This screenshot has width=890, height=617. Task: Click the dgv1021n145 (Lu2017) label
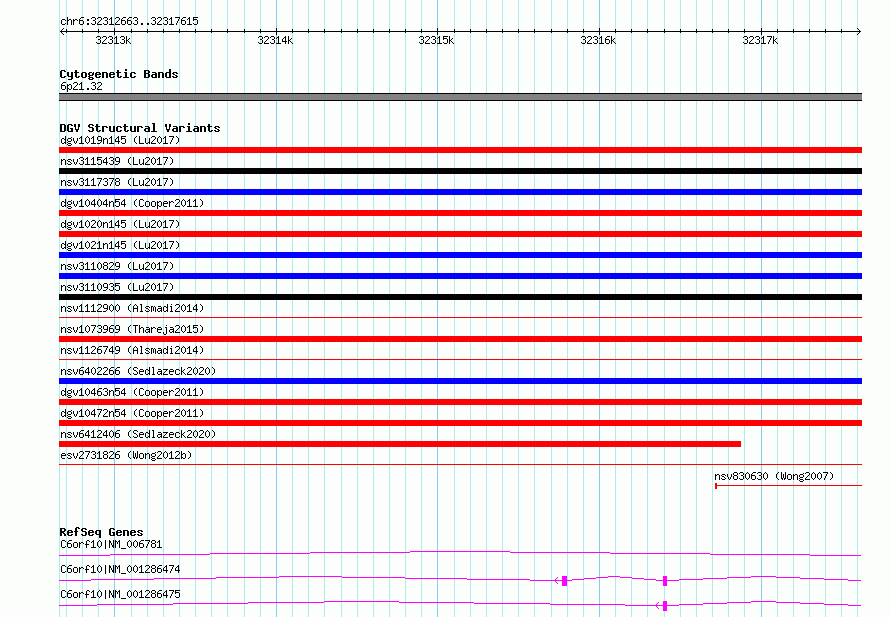(120, 245)
